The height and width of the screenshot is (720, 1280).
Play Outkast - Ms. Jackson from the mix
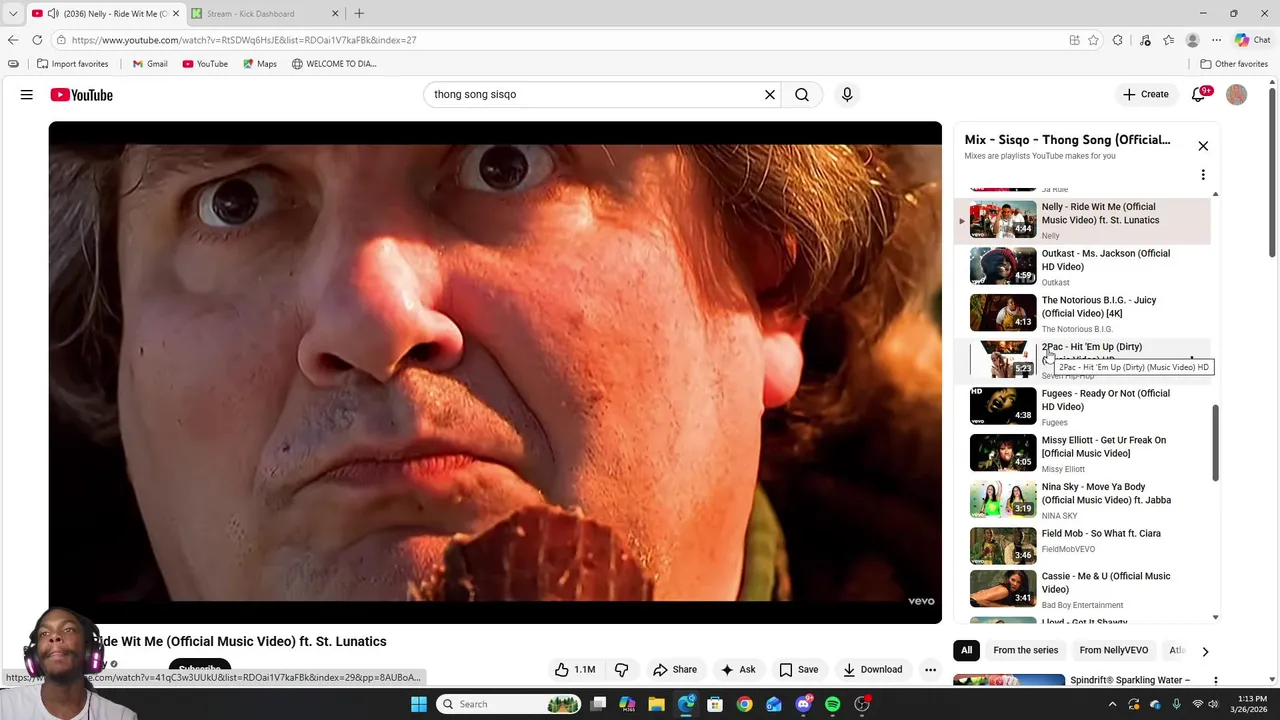pos(1082,267)
